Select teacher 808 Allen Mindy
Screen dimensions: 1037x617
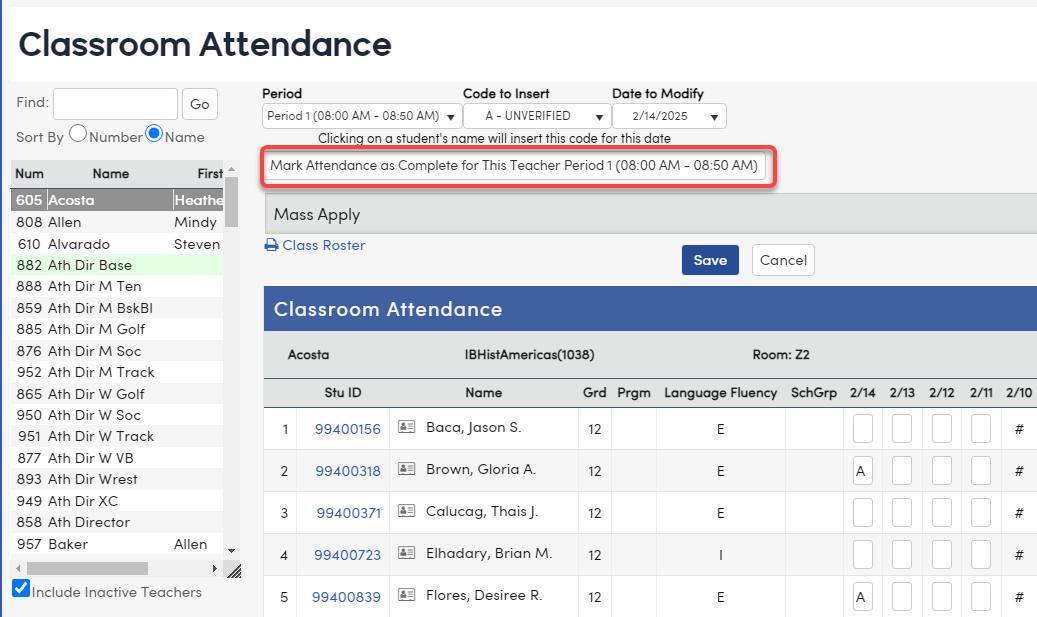117,222
